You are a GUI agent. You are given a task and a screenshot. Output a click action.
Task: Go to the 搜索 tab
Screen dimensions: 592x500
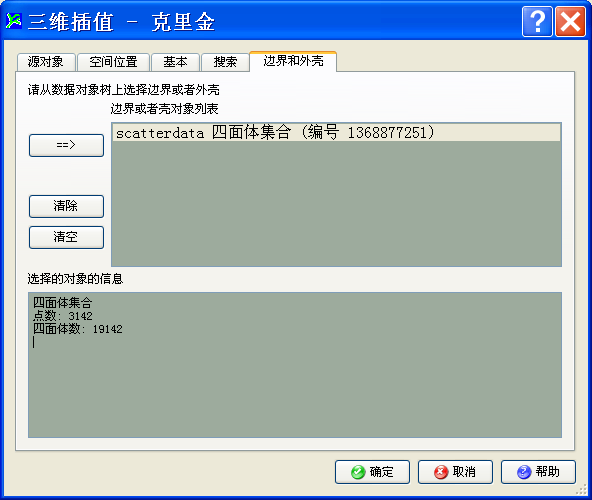point(225,62)
